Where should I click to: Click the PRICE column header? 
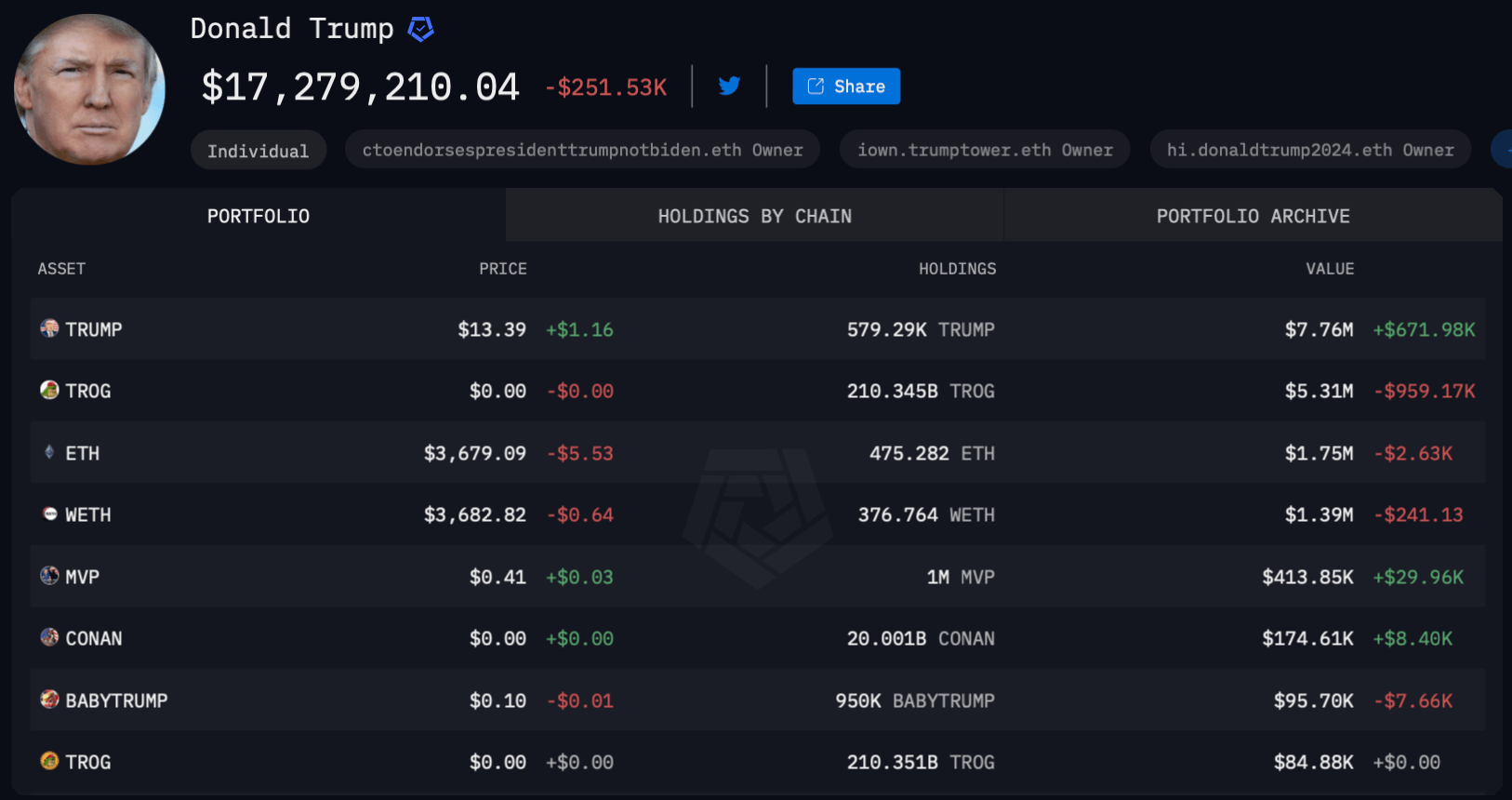[x=503, y=269]
